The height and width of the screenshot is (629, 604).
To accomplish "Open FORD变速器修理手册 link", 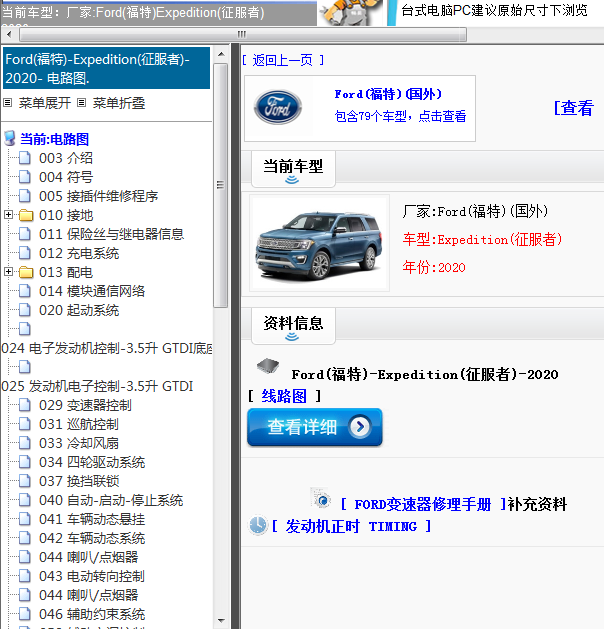I will pos(422,504).
